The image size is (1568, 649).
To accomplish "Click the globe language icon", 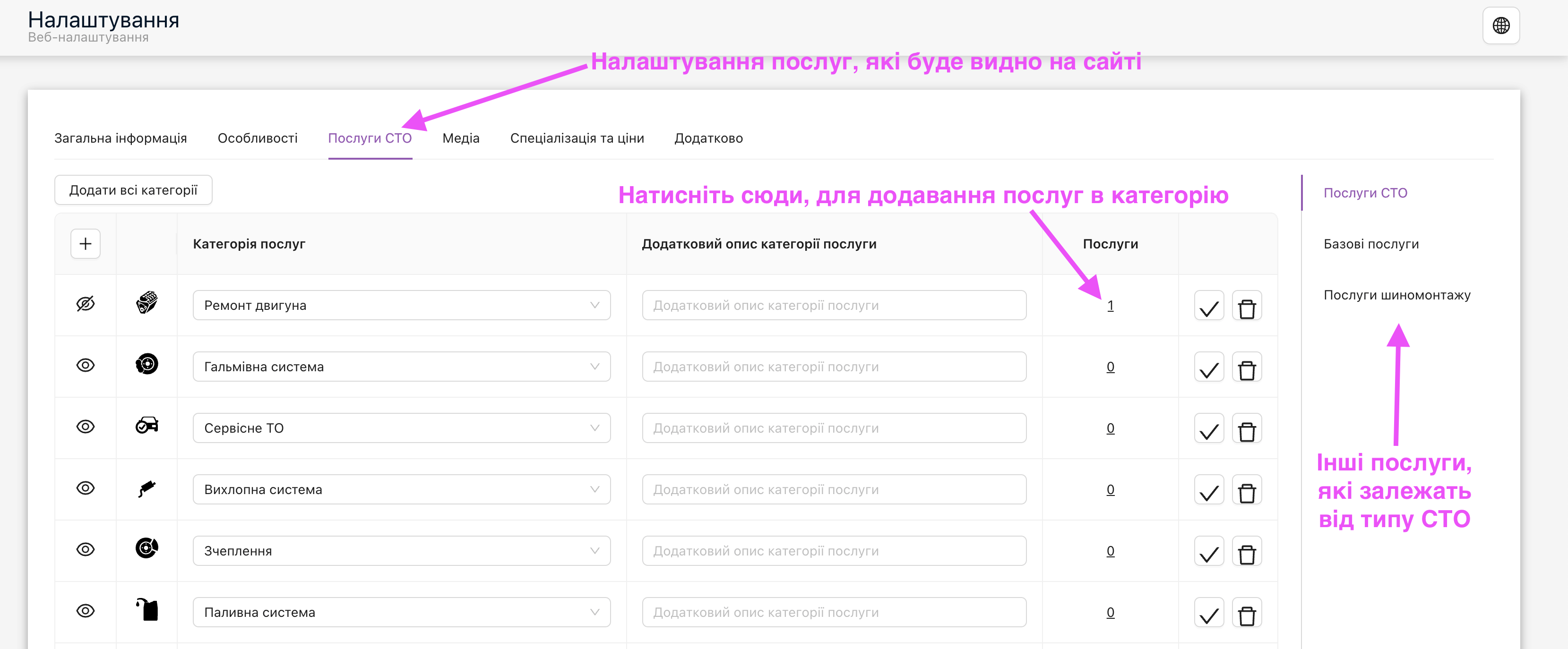I will tap(1500, 26).
